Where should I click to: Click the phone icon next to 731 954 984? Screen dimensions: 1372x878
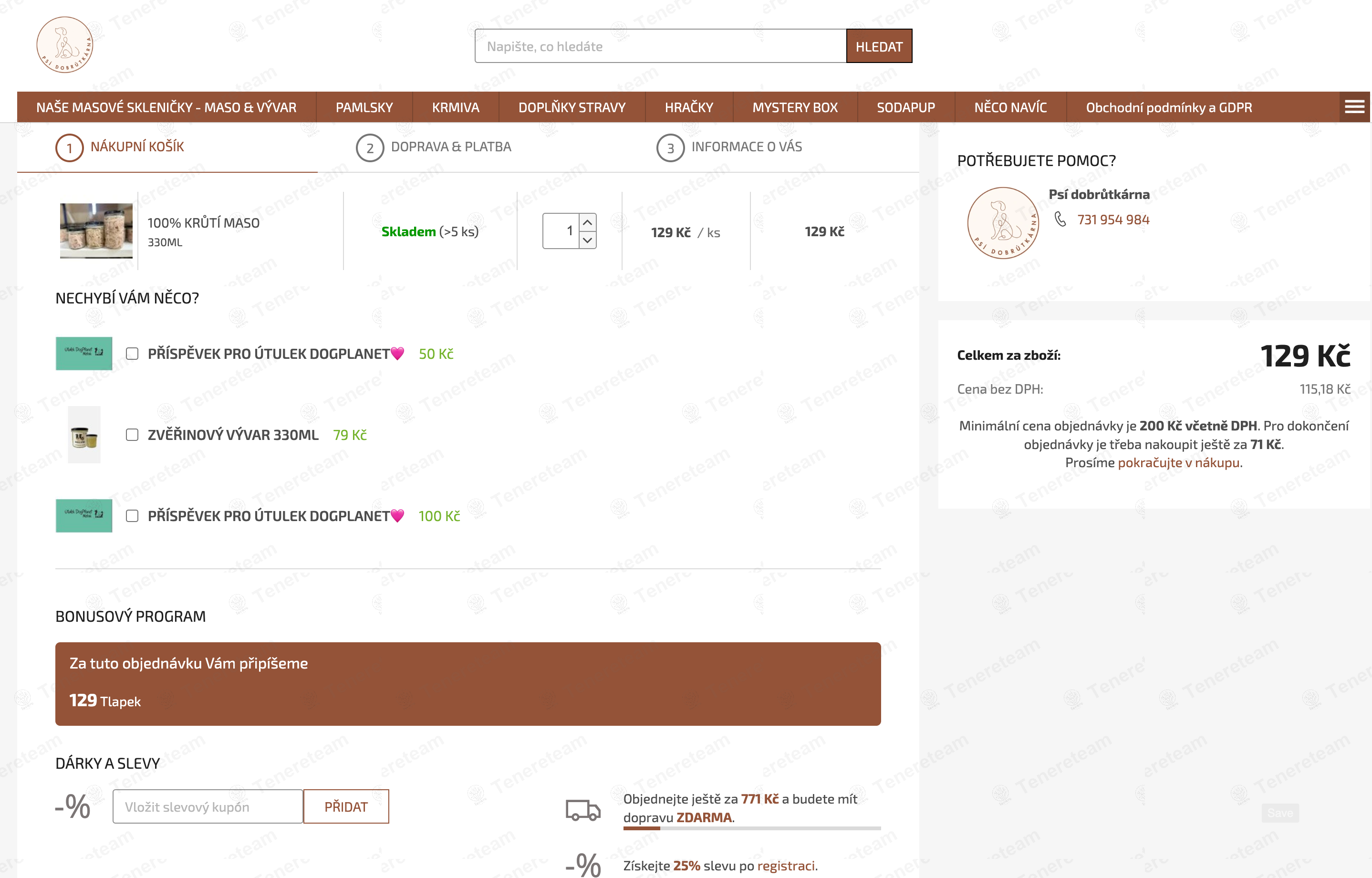pyautogui.click(x=1060, y=219)
